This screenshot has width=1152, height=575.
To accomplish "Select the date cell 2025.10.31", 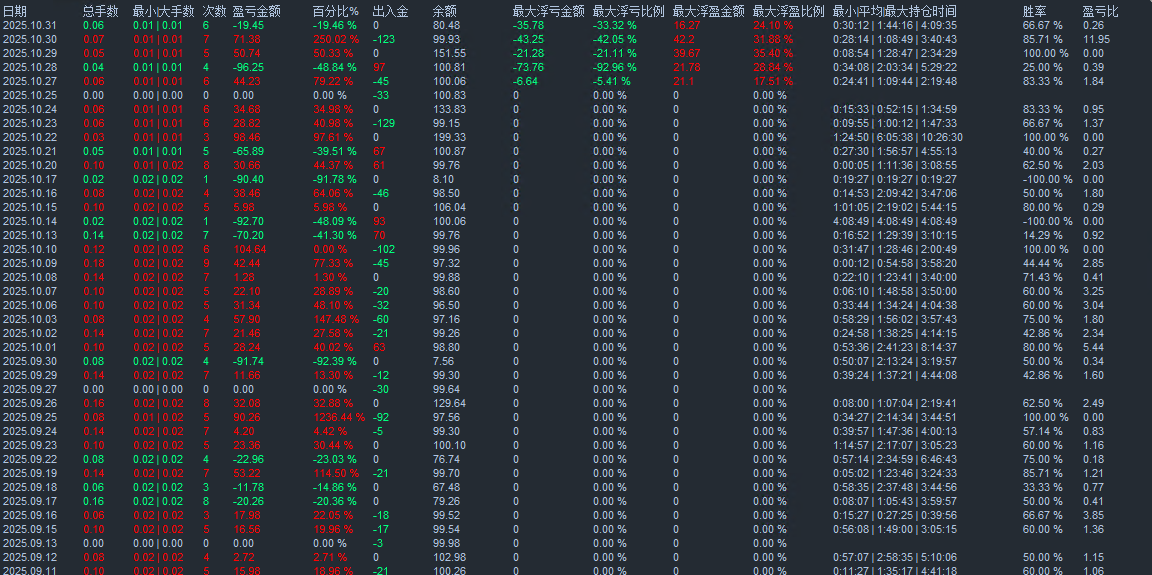I will point(30,25).
